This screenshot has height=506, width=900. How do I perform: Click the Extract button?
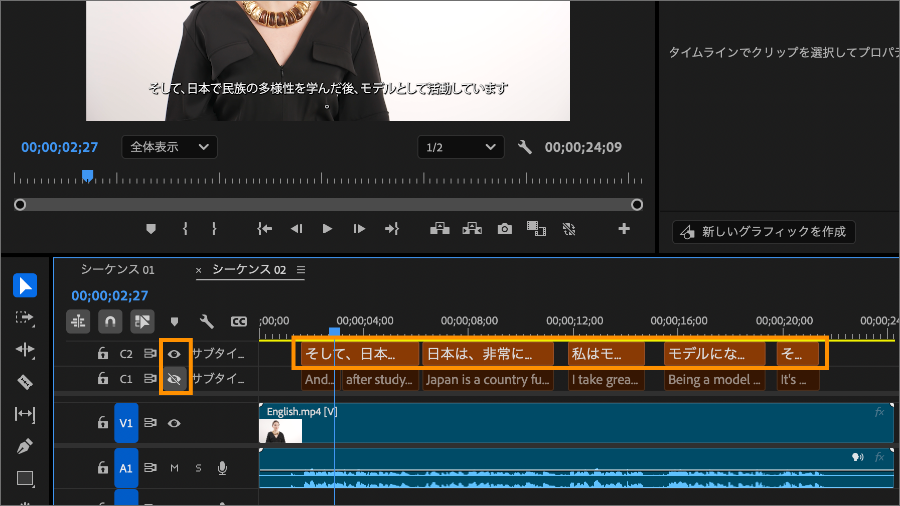[x=472, y=229]
